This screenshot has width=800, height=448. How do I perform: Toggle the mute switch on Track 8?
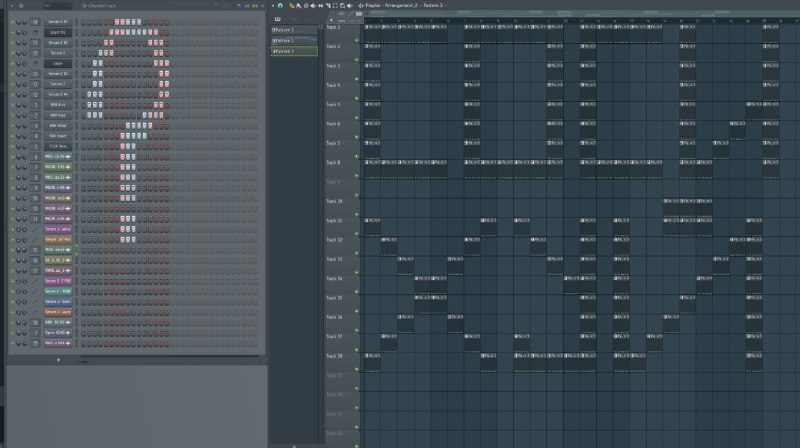tap(357, 176)
